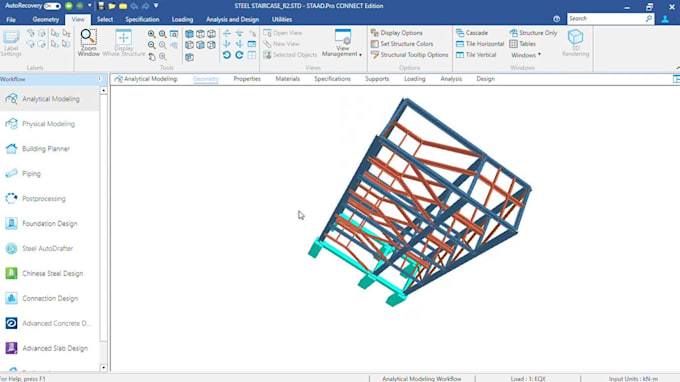Open Display Options
The width and height of the screenshot is (680, 382).
[x=396, y=33]
